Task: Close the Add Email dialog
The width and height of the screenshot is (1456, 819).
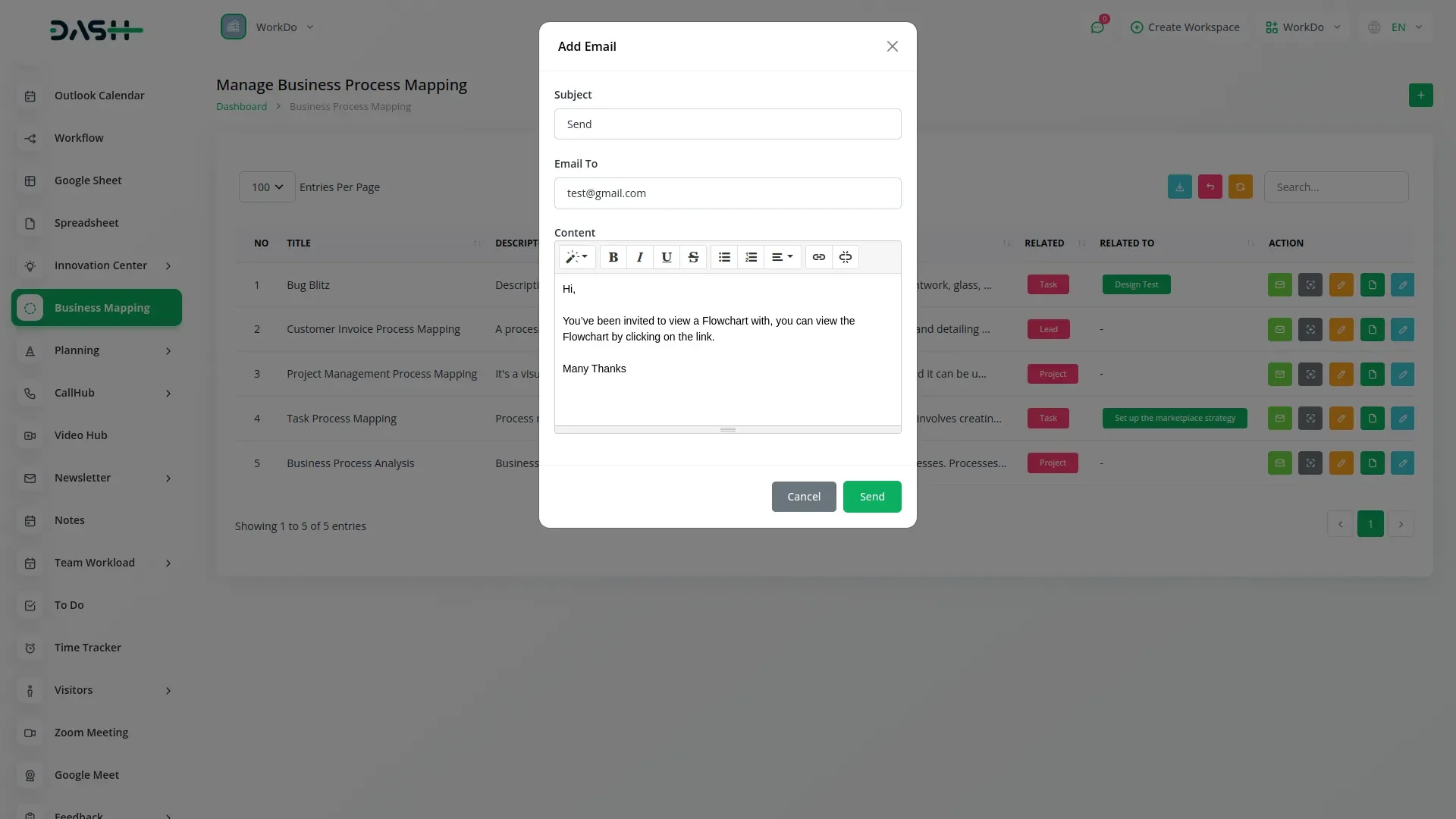Action: click(892, 46)
